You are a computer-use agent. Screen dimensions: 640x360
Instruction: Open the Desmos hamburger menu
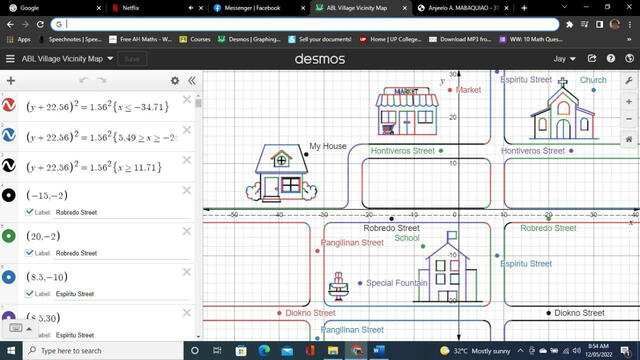[x=10, y=59]
